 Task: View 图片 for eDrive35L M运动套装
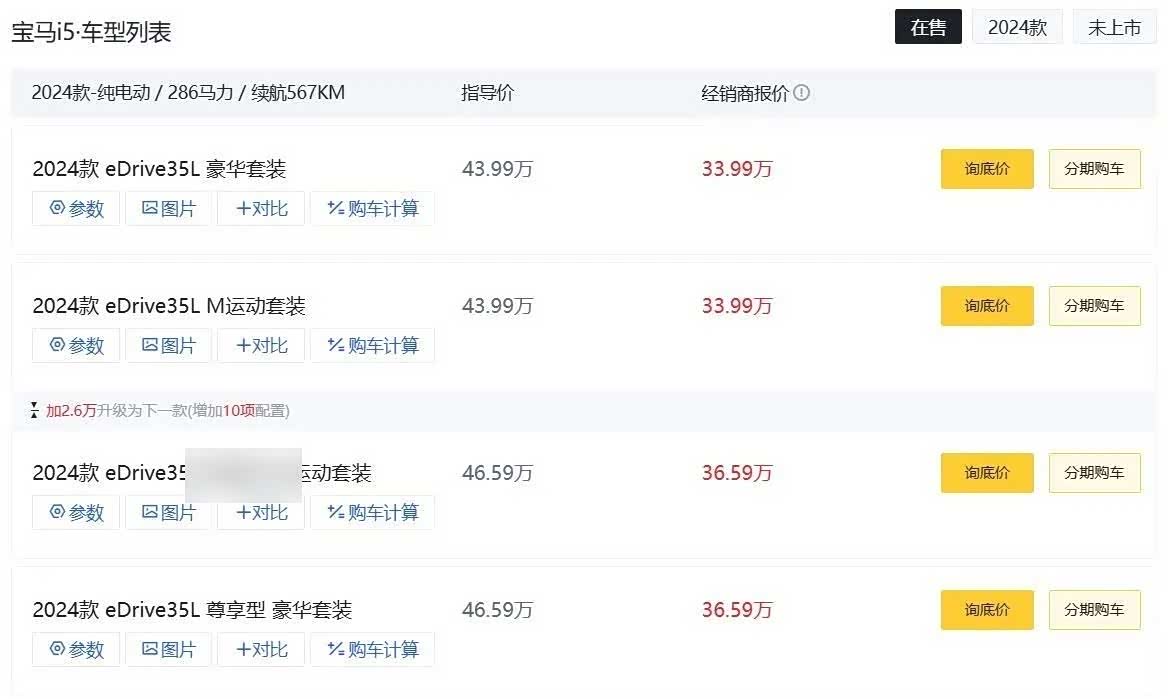tap(168, 346)
